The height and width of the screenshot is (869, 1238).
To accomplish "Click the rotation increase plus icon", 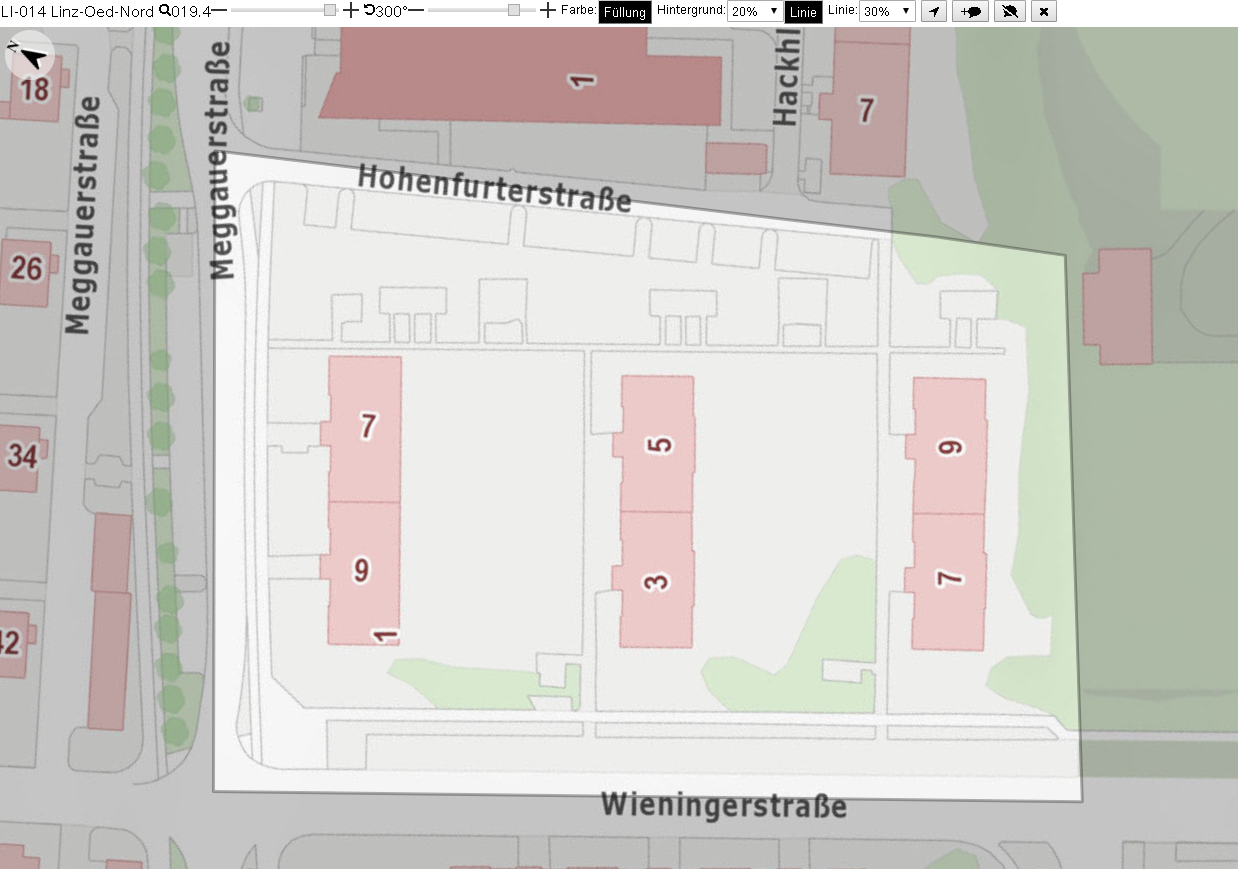I will pyautogui.click(x=547, y=10).
